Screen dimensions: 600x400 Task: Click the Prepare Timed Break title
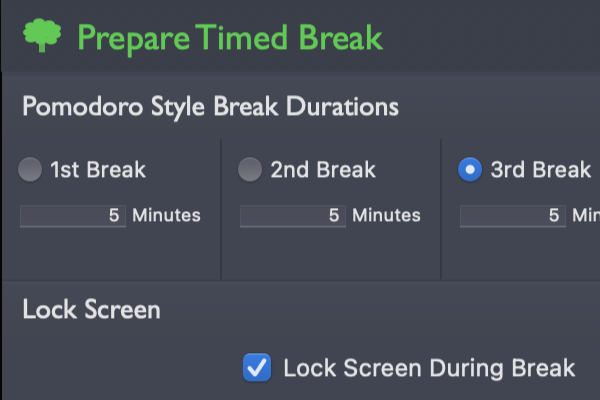[230, 39]
